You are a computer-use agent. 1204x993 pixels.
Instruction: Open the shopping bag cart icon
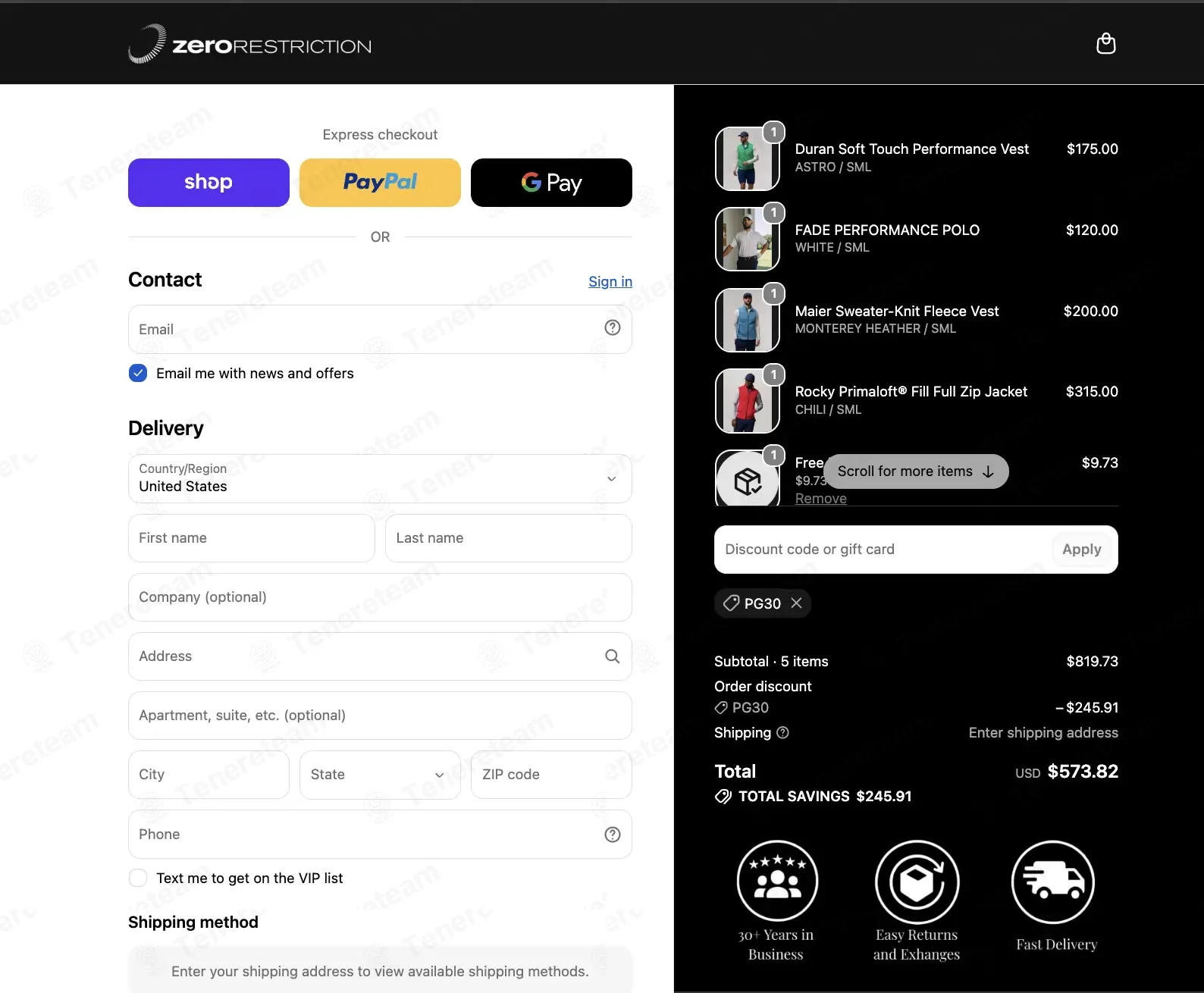[1105, 44]
